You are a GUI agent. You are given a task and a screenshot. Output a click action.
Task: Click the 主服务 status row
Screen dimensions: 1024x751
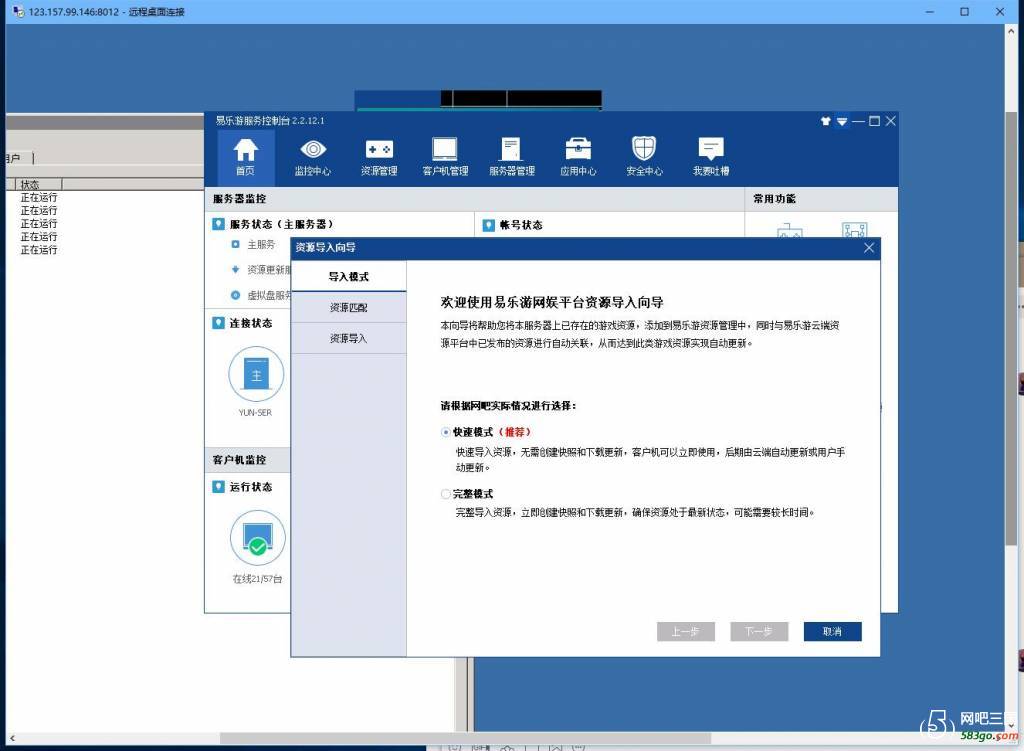click(254, 244)
